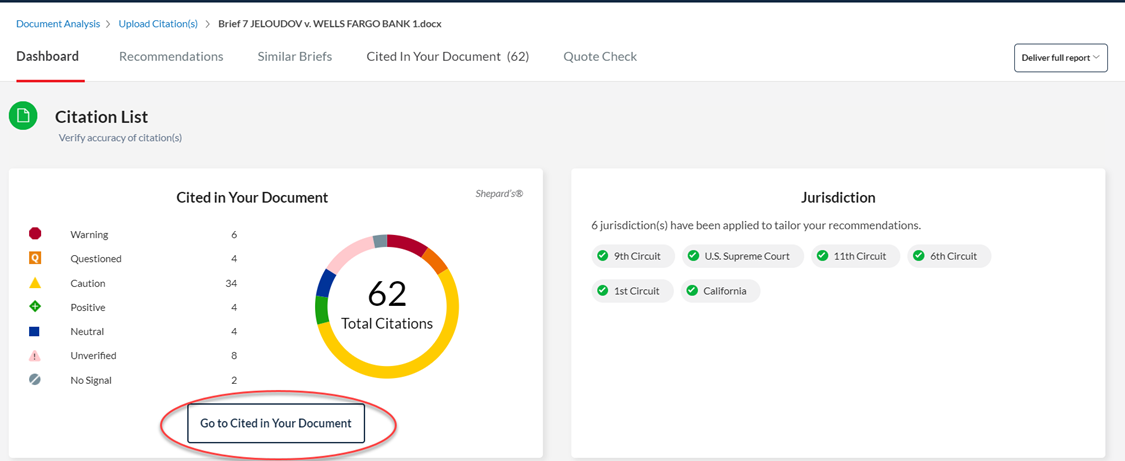
Task: Toggle the 9th Circuit jurisdiction chip
Action: point(634,256)
